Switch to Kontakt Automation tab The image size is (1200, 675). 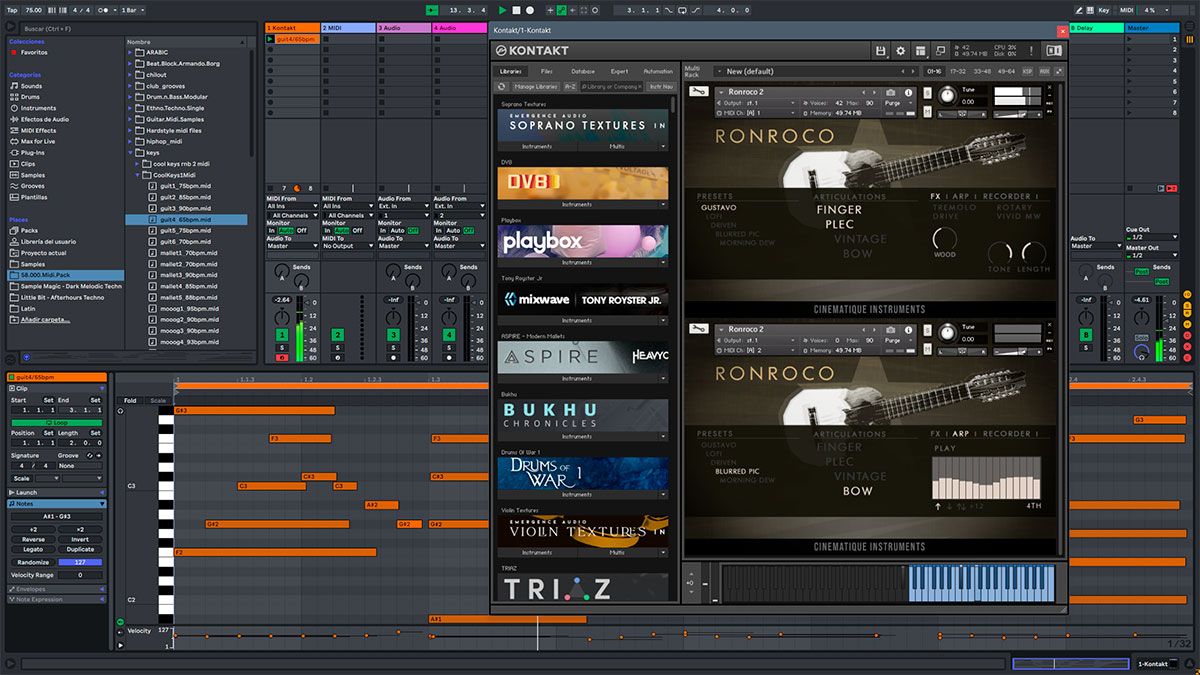tap(658, 71)
